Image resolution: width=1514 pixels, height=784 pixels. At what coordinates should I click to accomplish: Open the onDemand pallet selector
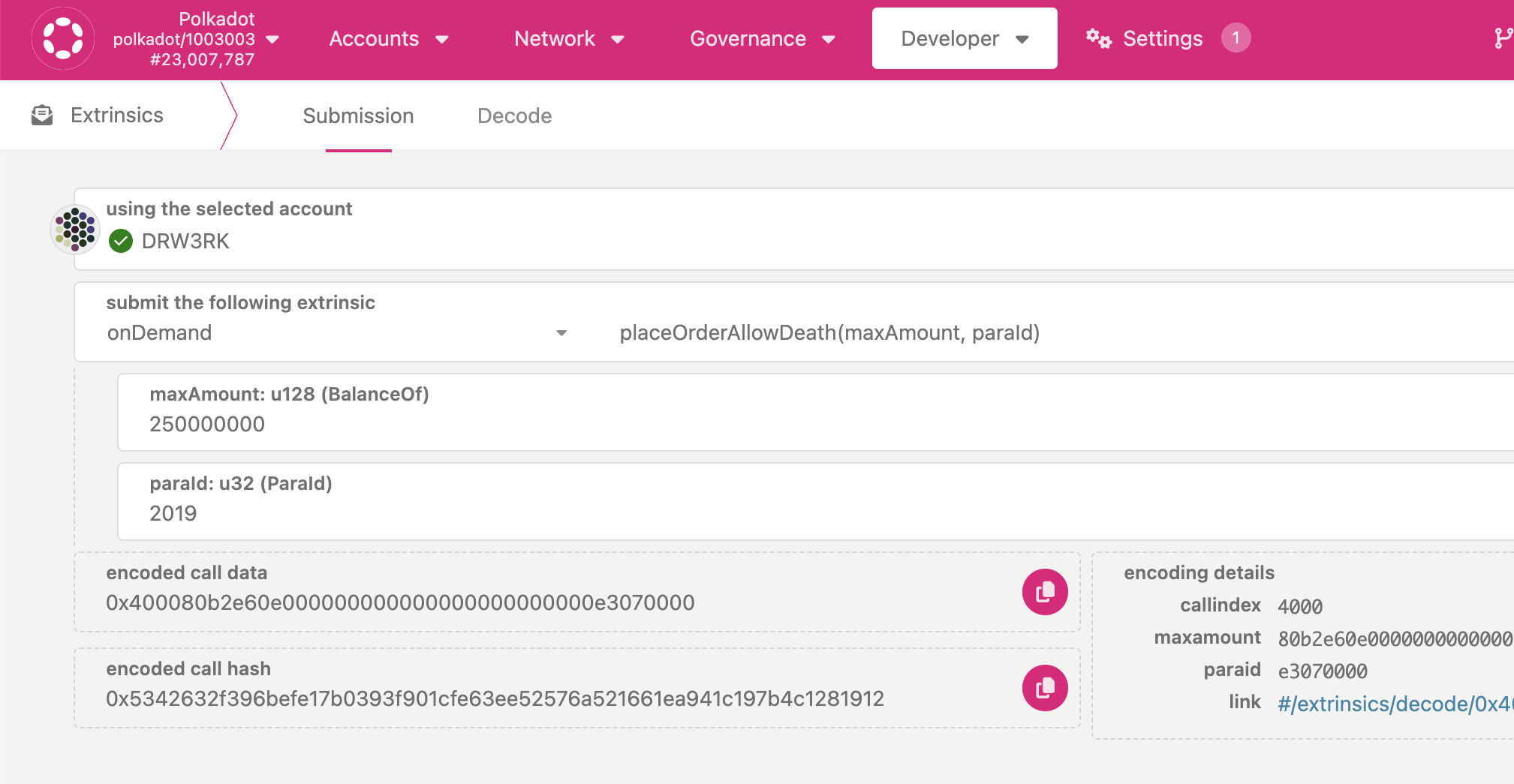coord(336,333)
